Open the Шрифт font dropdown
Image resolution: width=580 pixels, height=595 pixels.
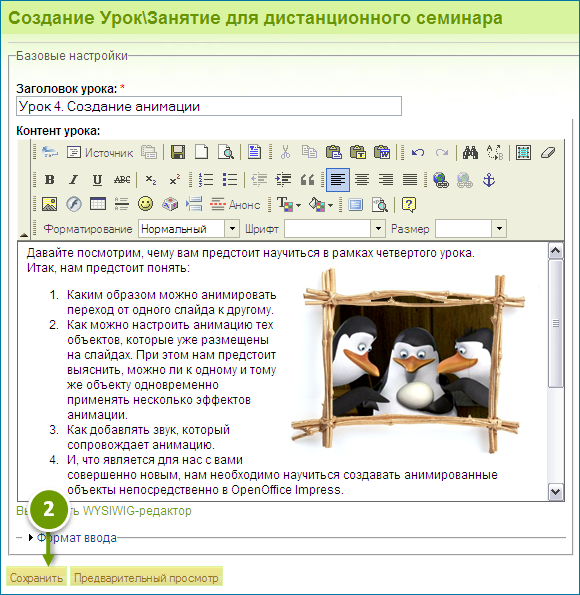coord(335,229)
